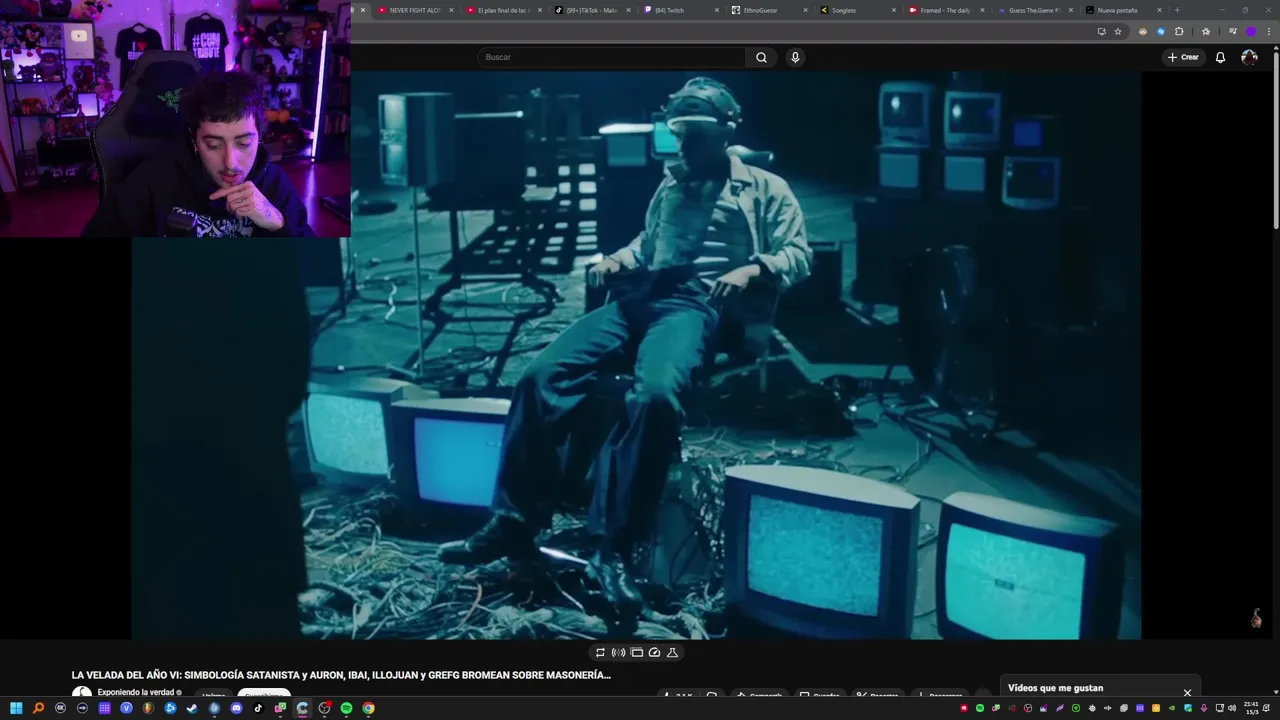Open Steam from the taskbar

192,708
